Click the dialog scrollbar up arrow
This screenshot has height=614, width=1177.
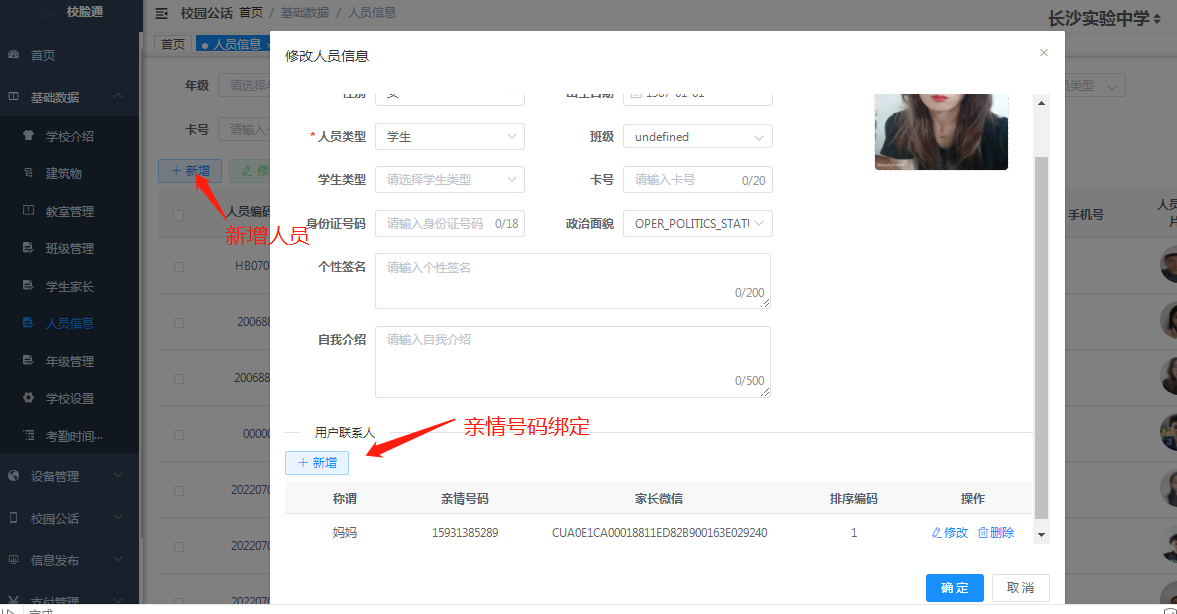[x=1041, y=103]
